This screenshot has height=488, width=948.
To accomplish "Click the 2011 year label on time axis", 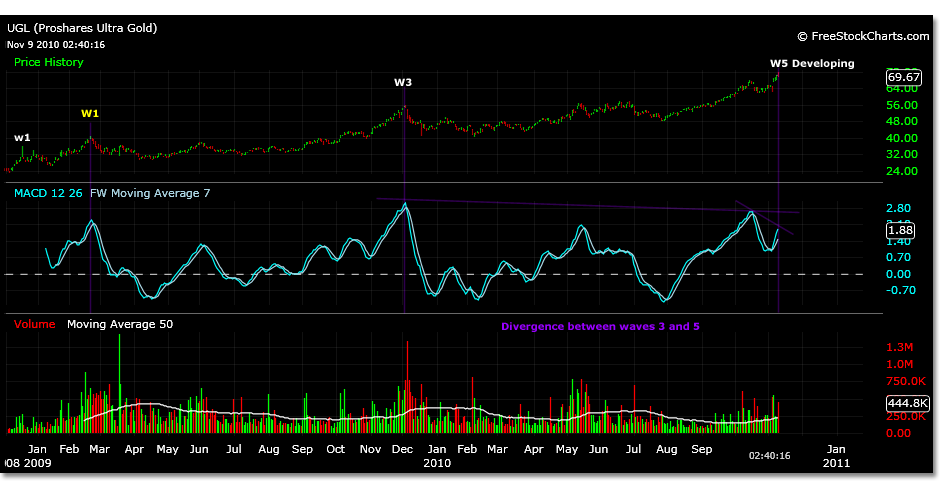I will click(836, 464).
